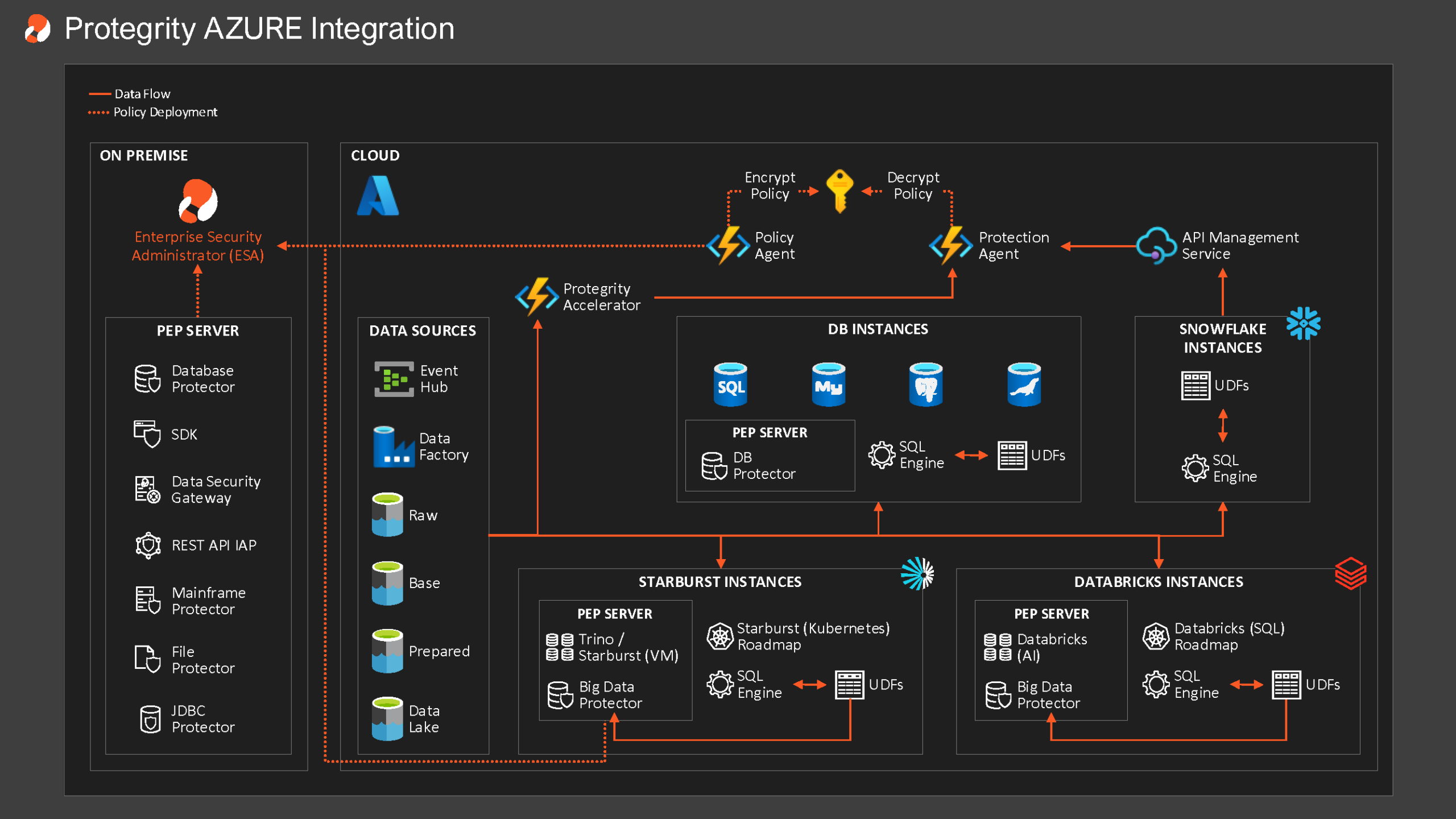1456x819 pixels.
Task: Click the Data Lake storage icon
Action: (387, 719)
